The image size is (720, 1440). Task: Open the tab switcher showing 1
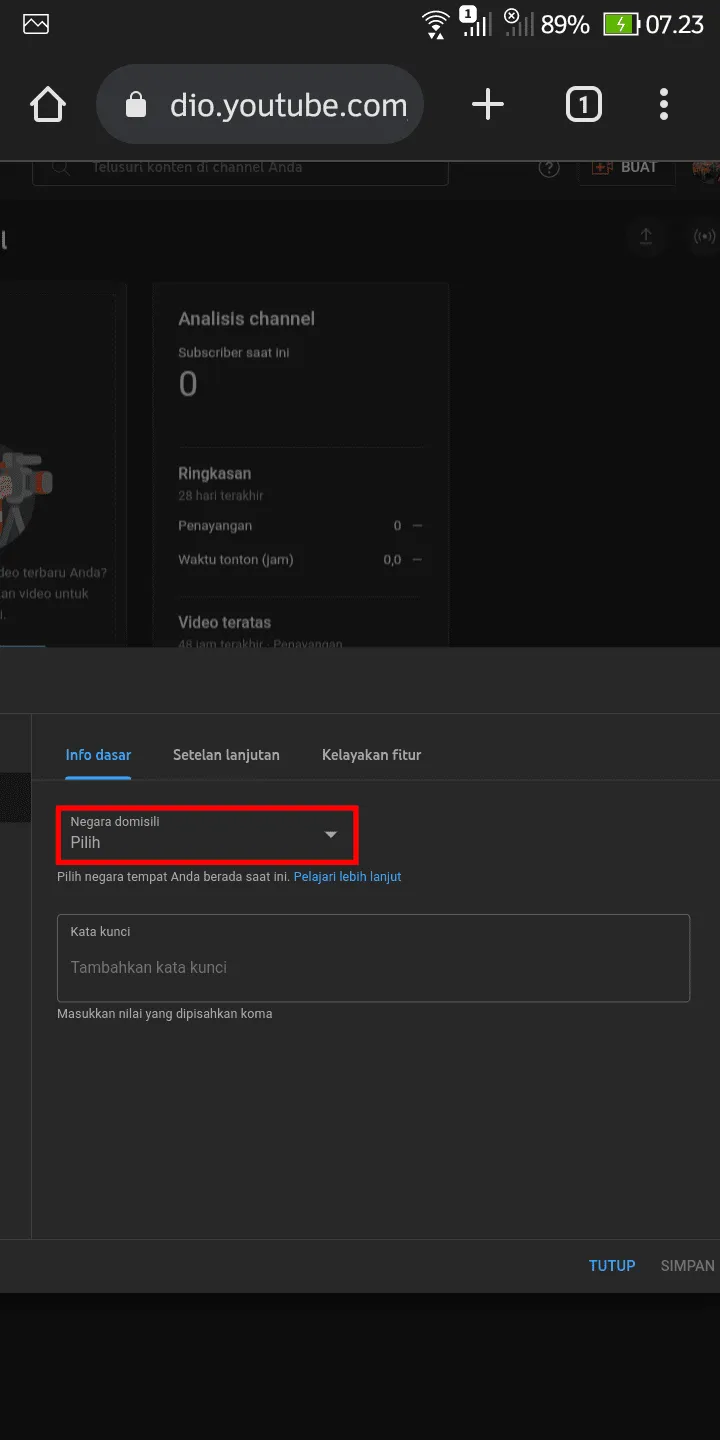click(x=583, y=105)
